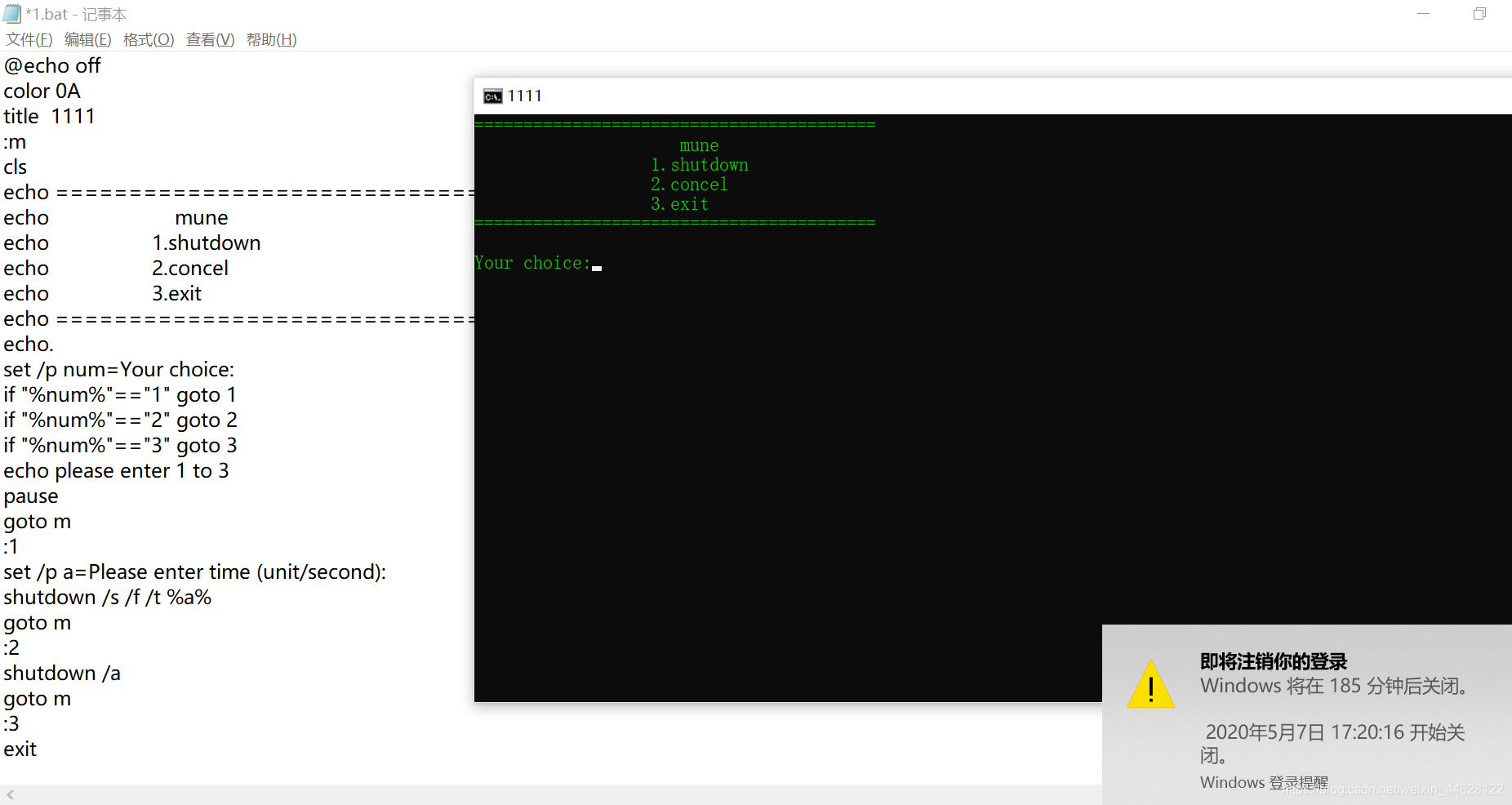This screenshot has height=805, width=1512.
Task: Click the 'color 0A' line in Notepad
Action: pos(42,91)
